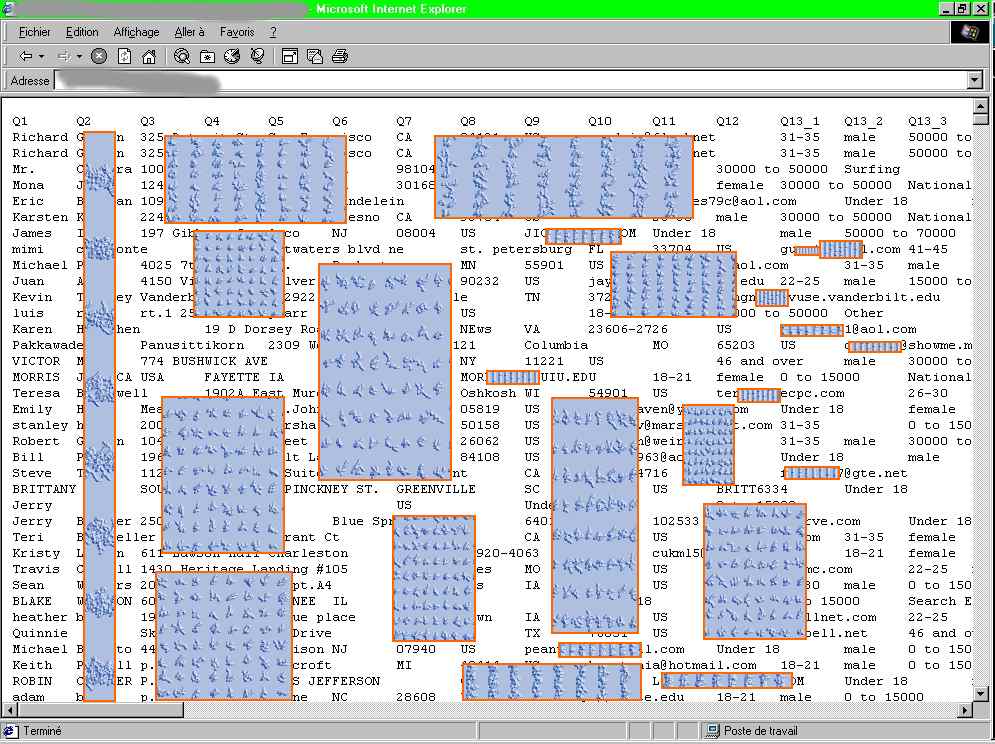The width and height of the screenshot is (995, 744).
Task: Click the horizontal scrollbar thumb
Action: (100, 710)
